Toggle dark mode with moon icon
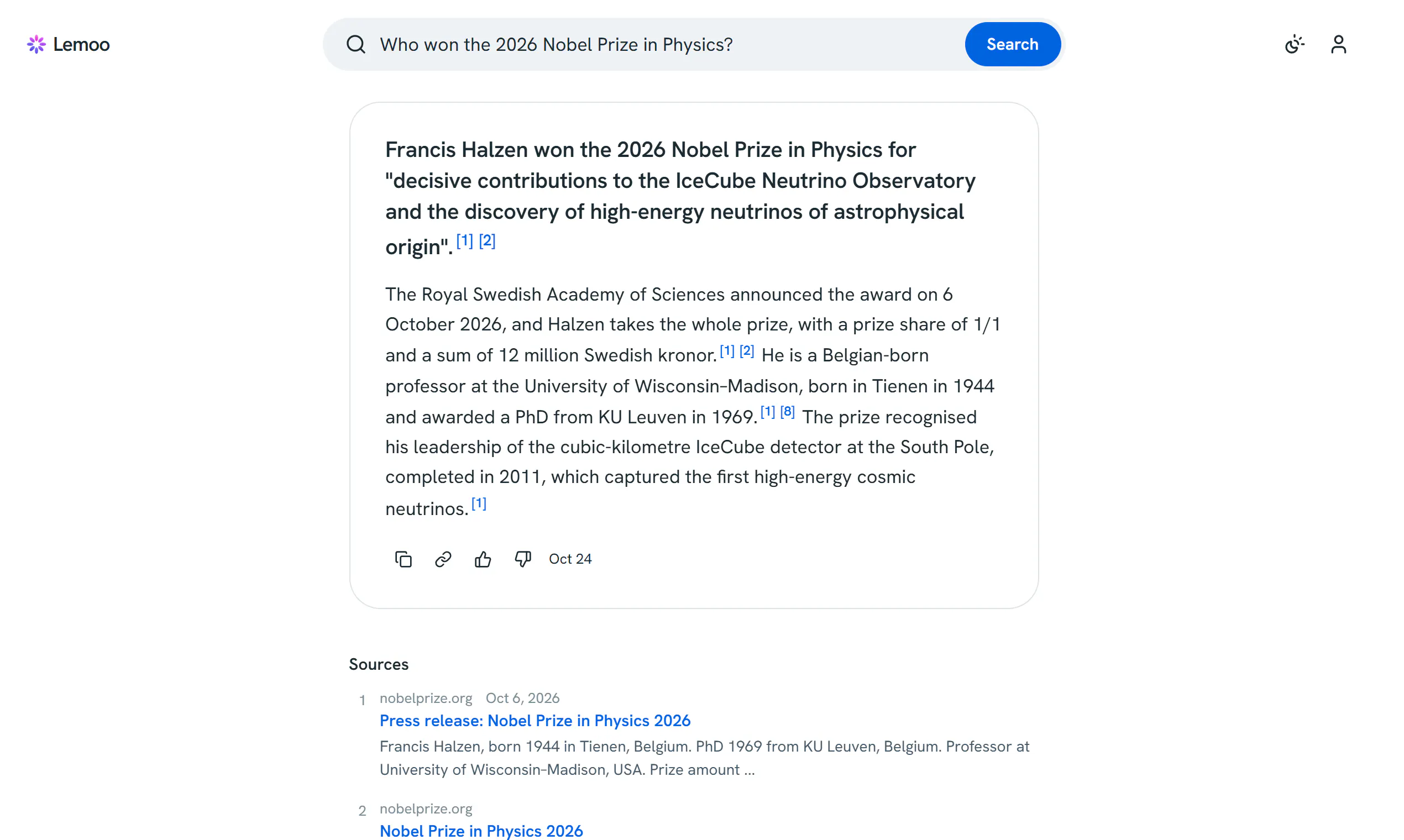 tap(1294, 44)
